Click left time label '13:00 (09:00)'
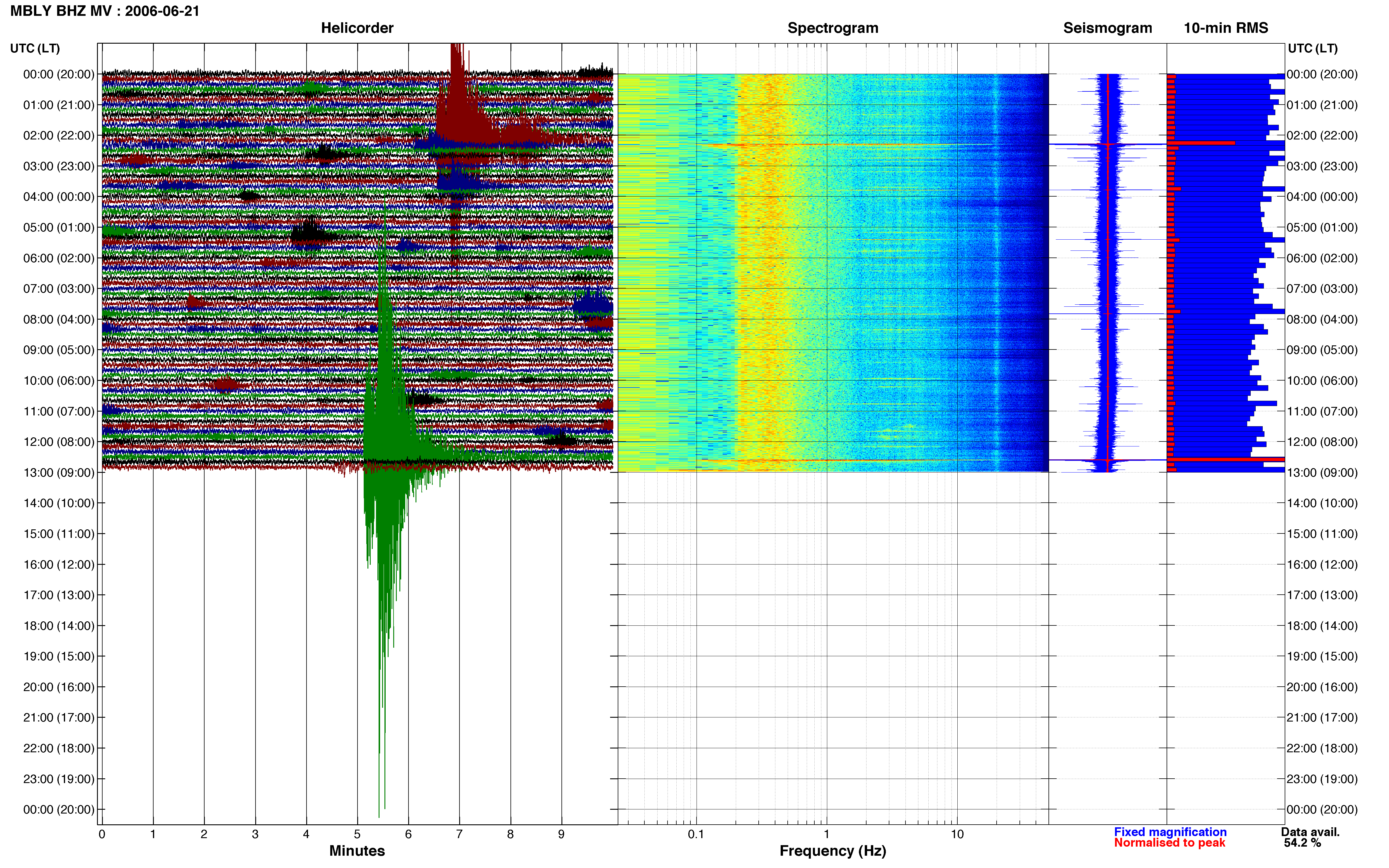 59,473
